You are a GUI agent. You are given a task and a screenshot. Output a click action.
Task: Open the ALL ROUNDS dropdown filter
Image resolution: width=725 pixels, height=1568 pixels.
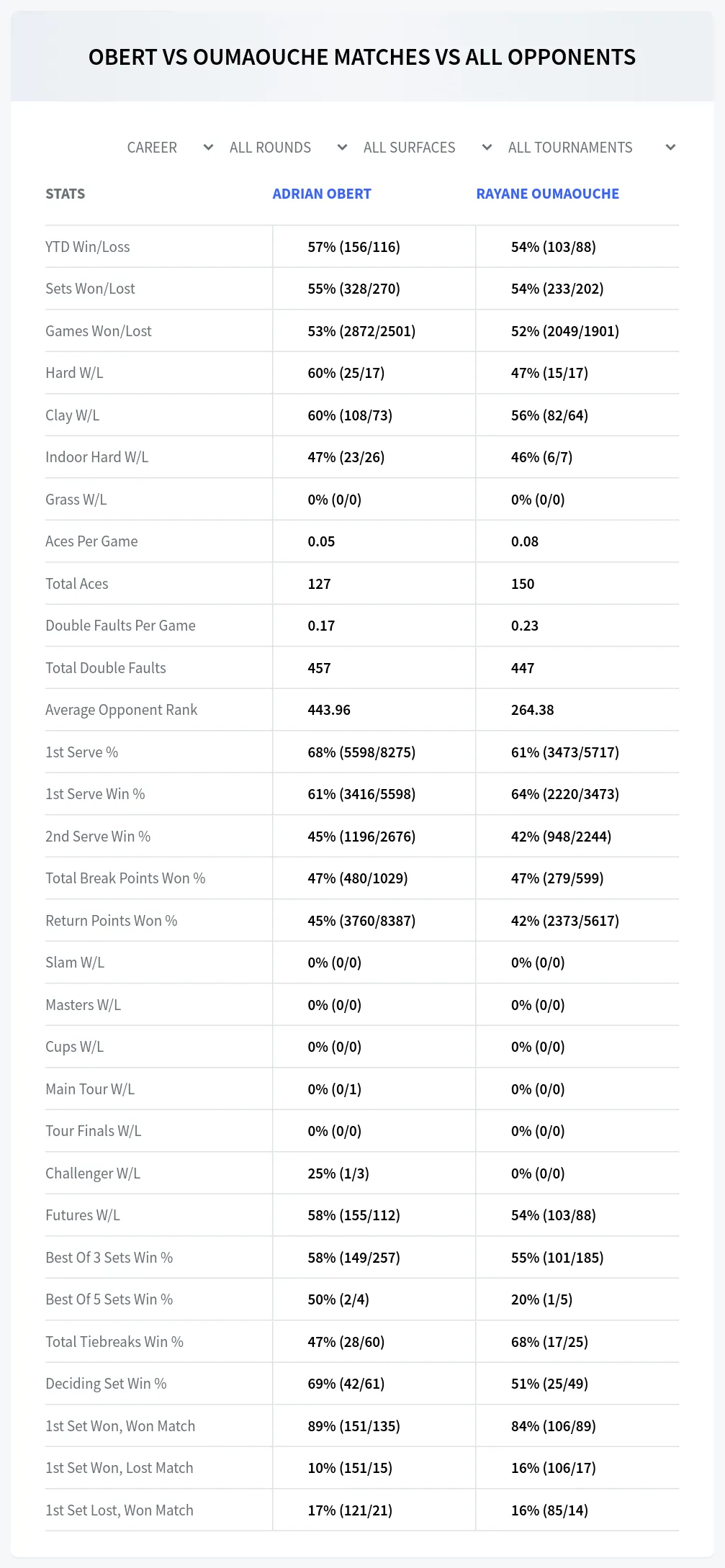click(287, 148)
